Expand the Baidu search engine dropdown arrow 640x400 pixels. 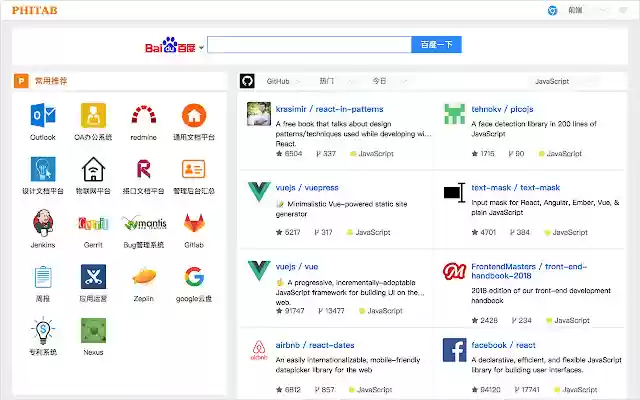click(201, 48)
